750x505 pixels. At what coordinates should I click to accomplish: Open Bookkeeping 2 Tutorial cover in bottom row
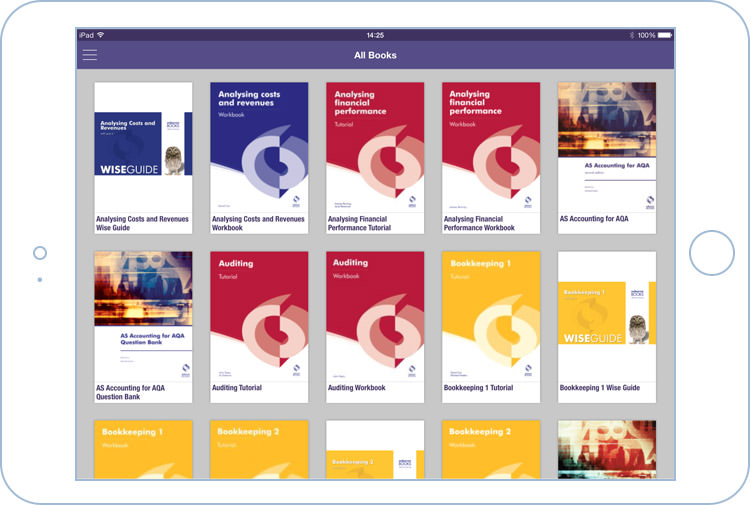click(259, 450)
